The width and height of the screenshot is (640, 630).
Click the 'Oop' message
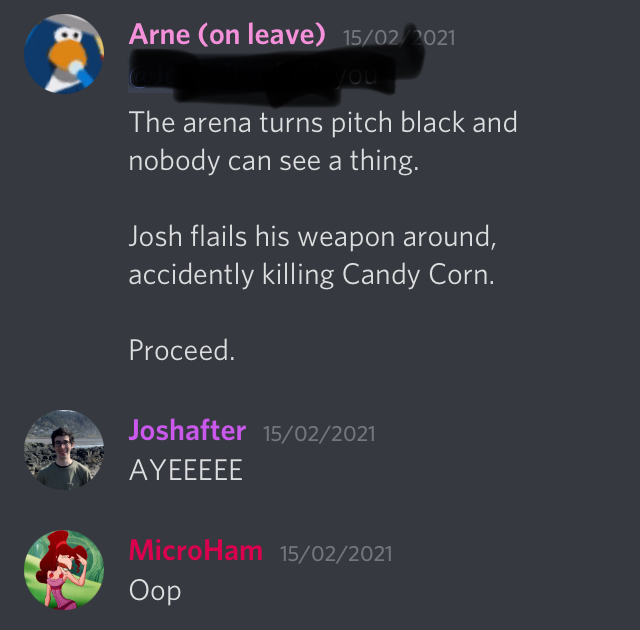[x=155, y=592]
